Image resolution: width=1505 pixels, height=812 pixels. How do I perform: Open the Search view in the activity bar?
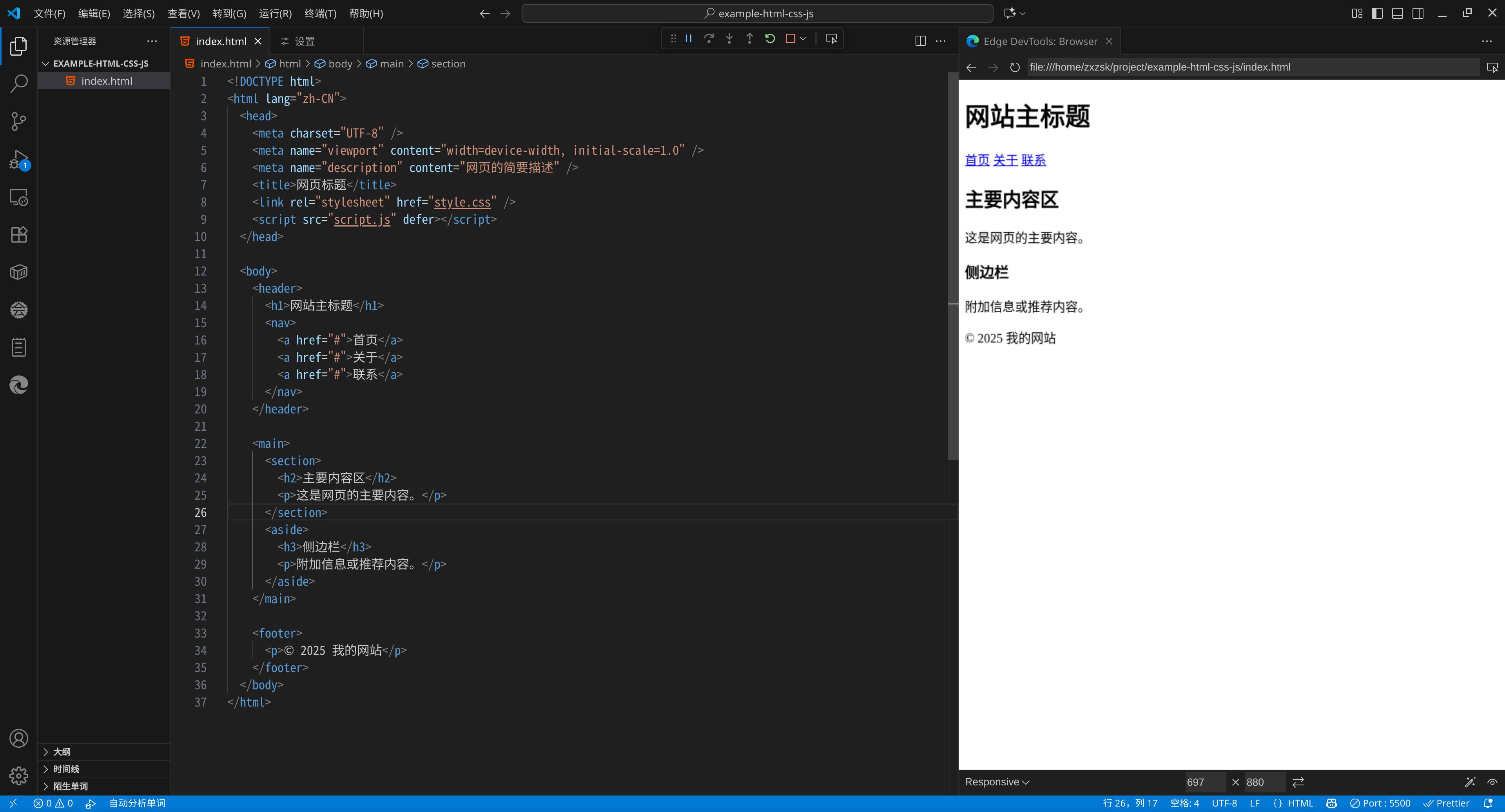19,83
